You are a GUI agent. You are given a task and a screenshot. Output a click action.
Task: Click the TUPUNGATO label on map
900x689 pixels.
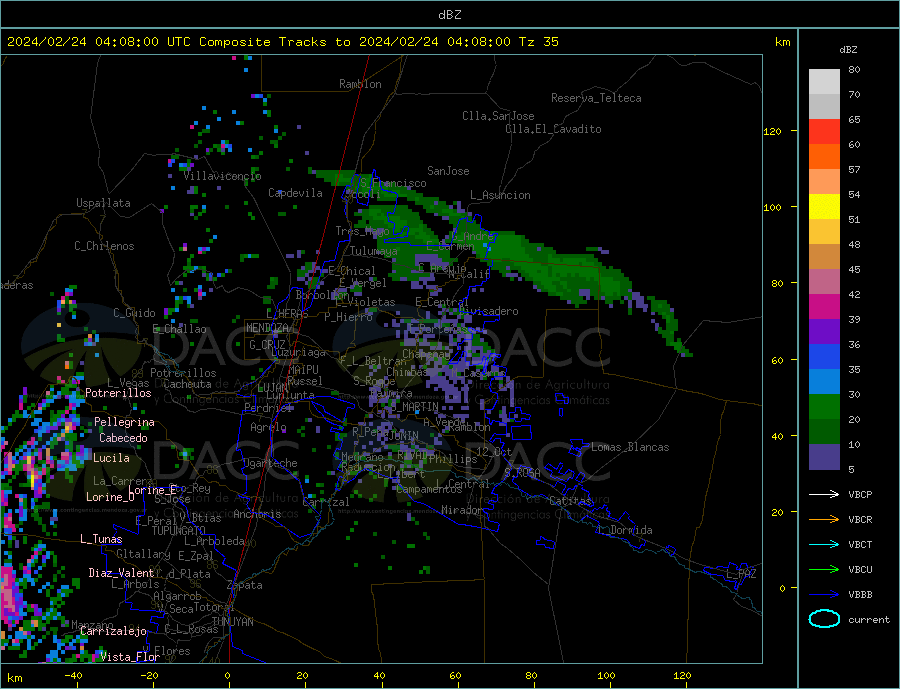179,531
